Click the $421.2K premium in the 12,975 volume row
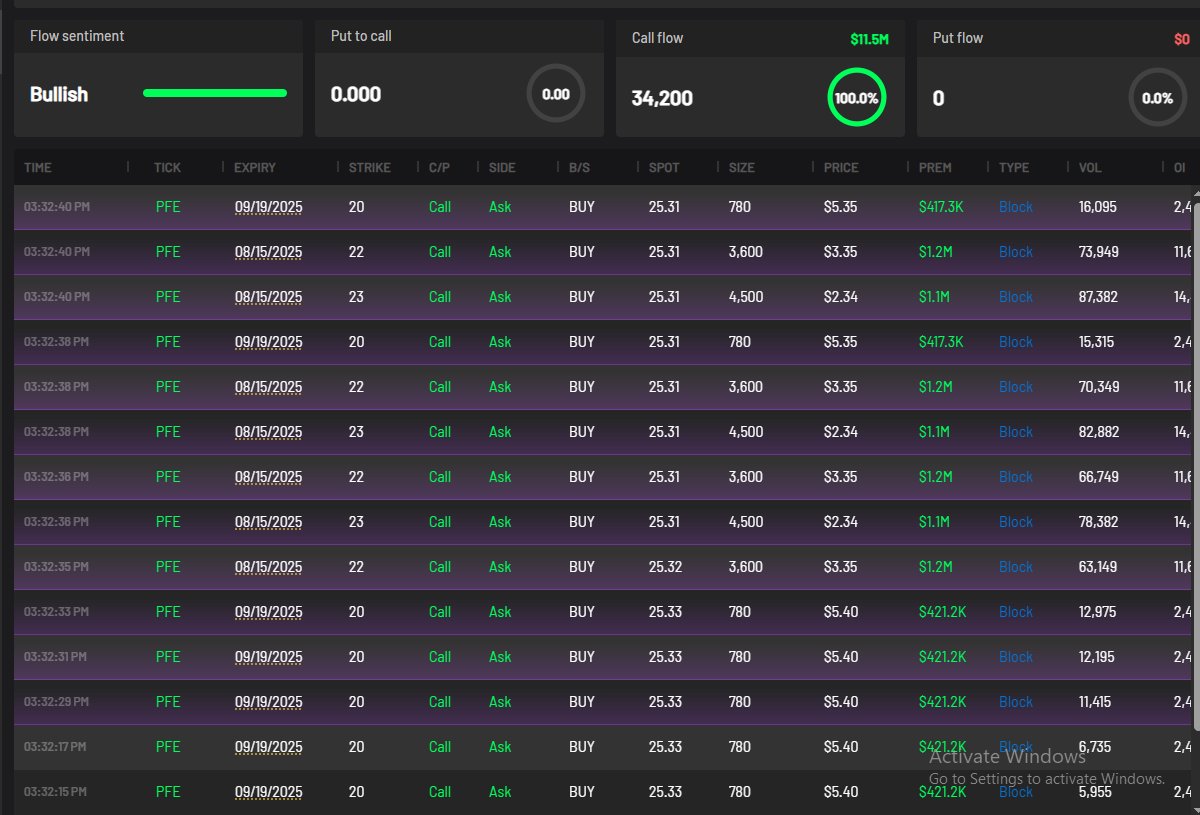The image size is (1200, 815). pyautogui.click(x=943, y=612)
